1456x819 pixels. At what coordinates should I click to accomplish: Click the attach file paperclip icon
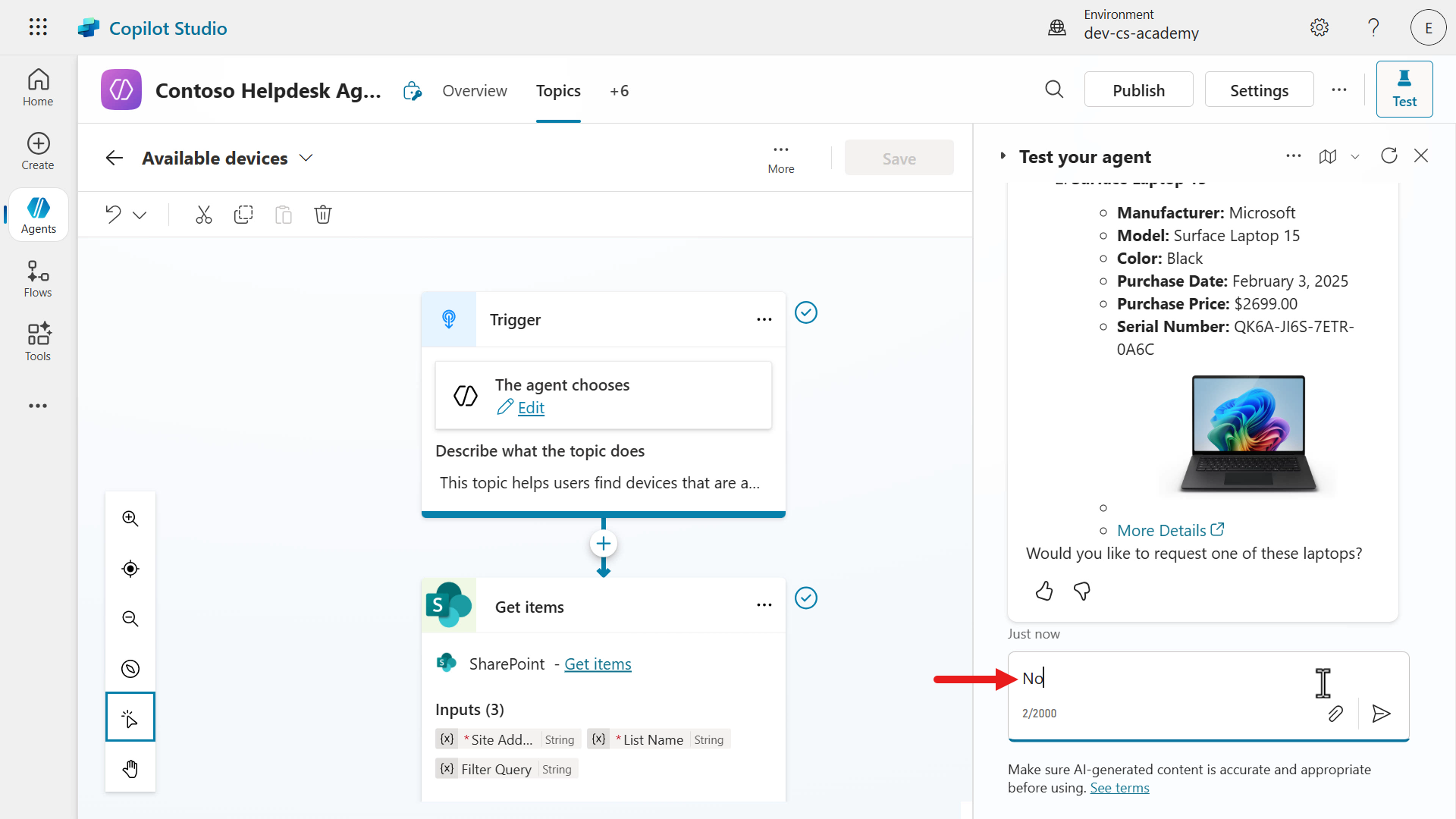(x=1335, y=714)
